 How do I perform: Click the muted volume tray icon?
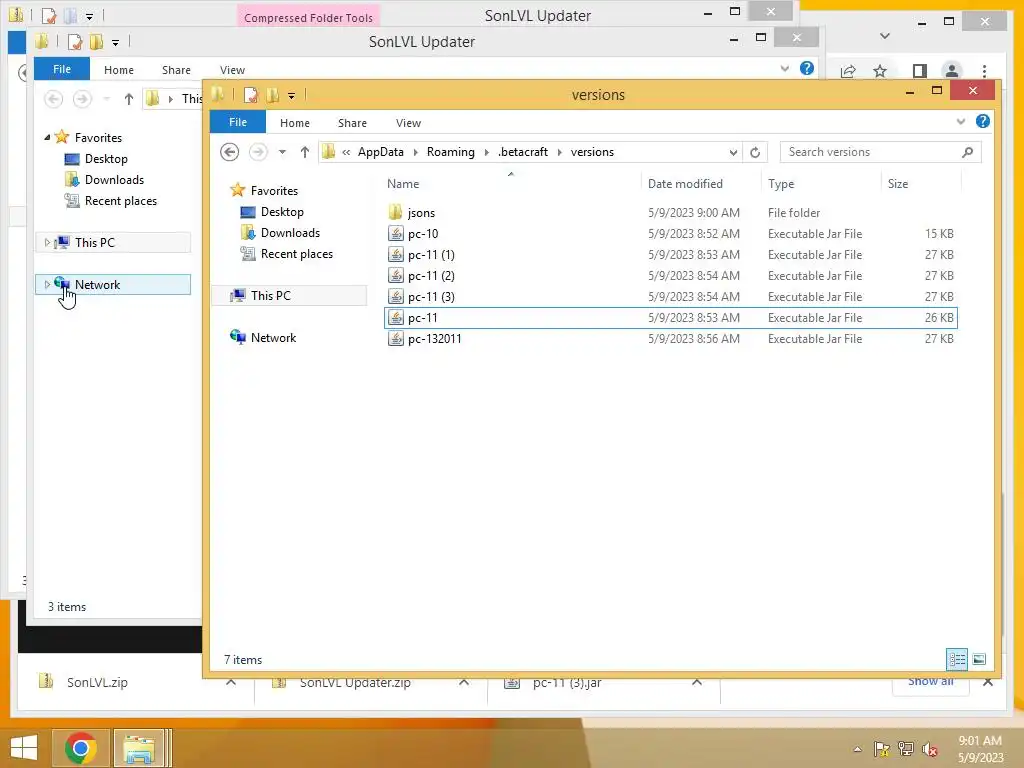tap(929, 749)
